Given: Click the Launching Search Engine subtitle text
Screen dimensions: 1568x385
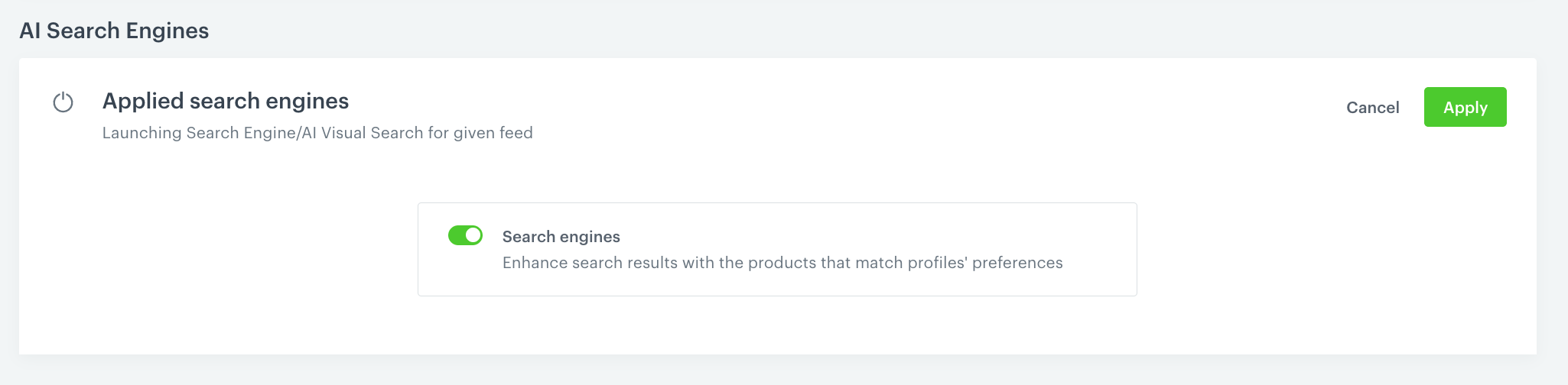Looking at the screenshot, I should tap(317, 133).
